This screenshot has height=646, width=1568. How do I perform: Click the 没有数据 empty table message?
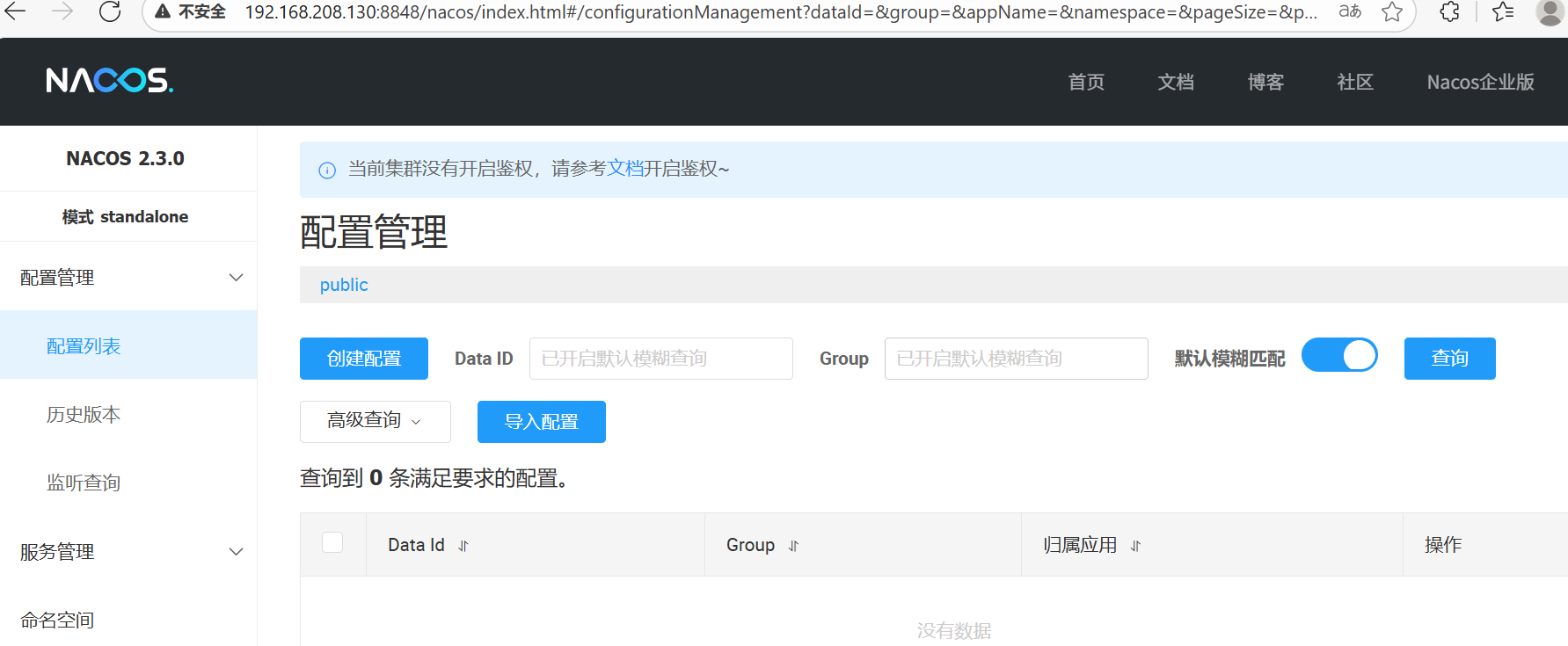[x=954, y=631]
